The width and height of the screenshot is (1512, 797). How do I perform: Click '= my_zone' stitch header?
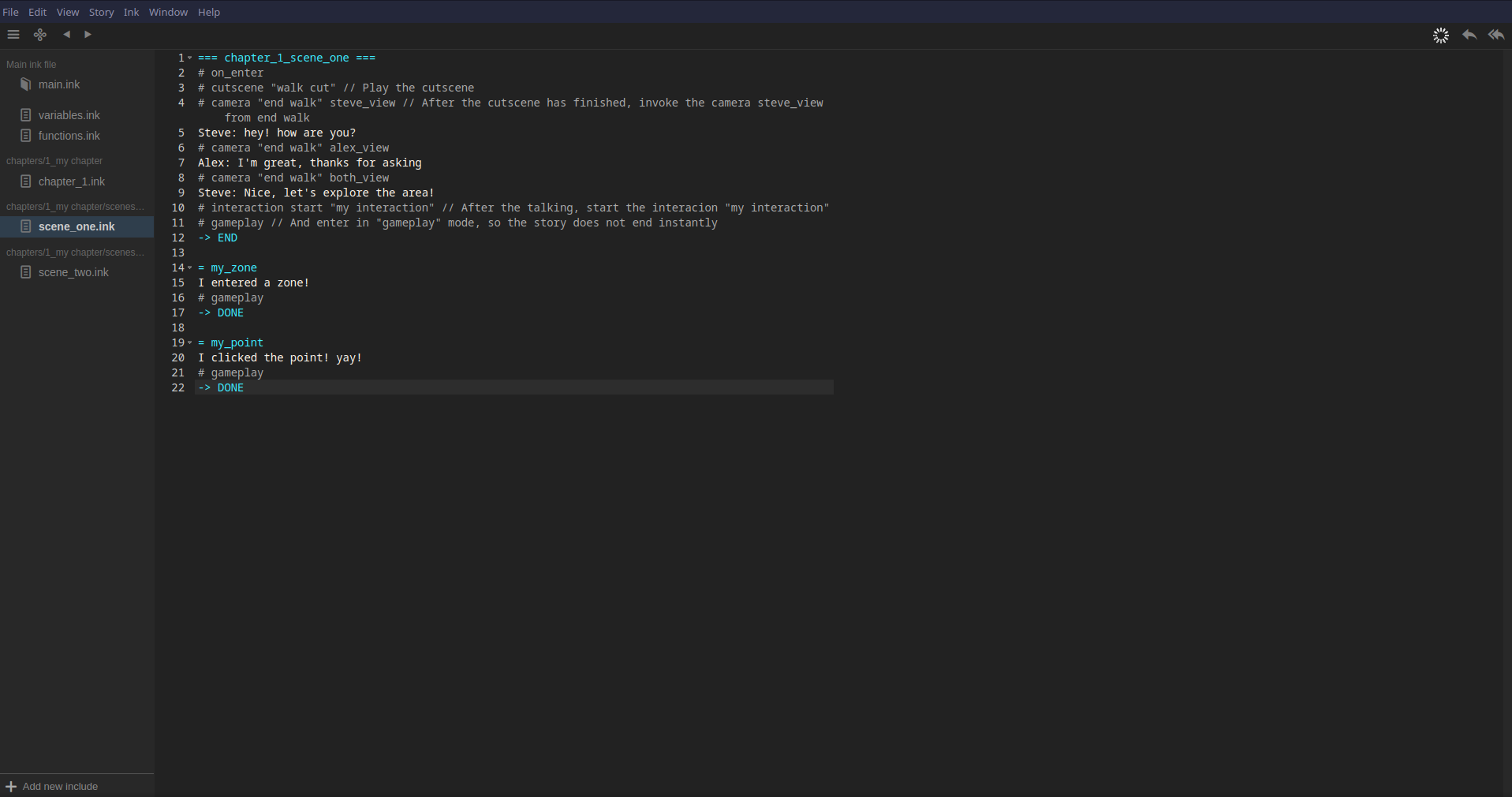point(227,268)
